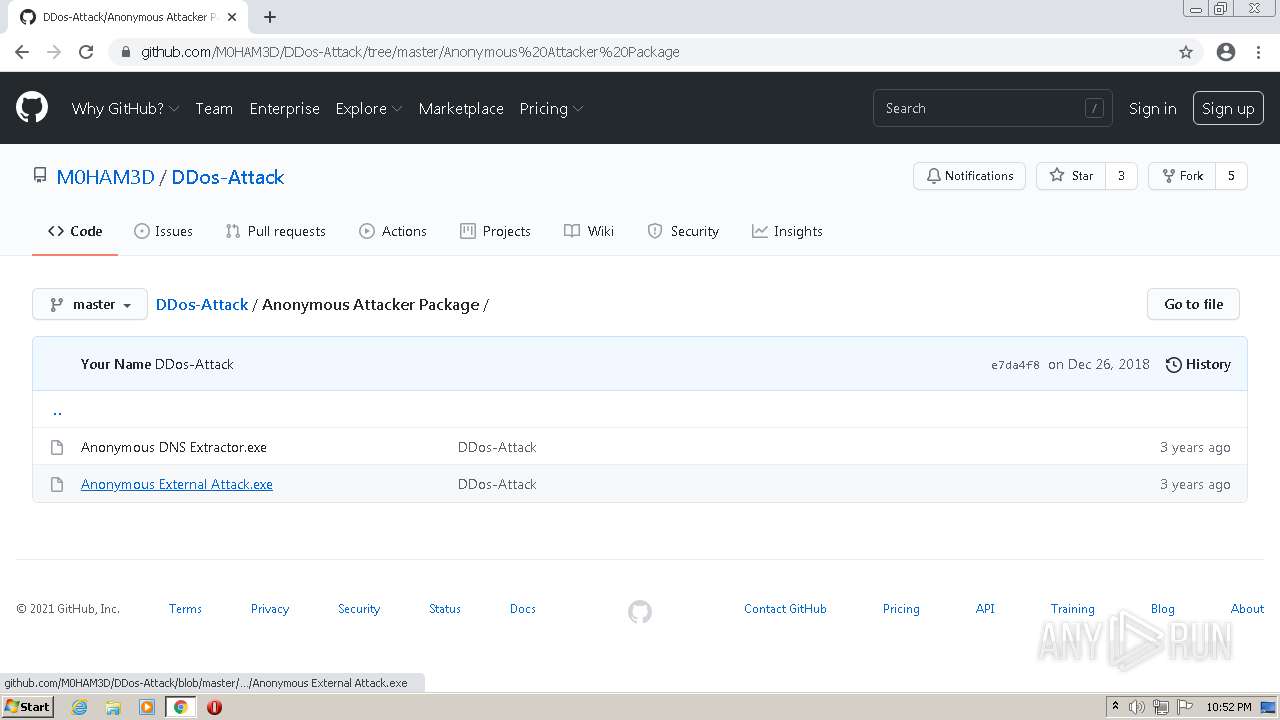Viewport: 1280px width, 720px height.
Task: Open the Pull requests tab
Action: pos(275,231)
